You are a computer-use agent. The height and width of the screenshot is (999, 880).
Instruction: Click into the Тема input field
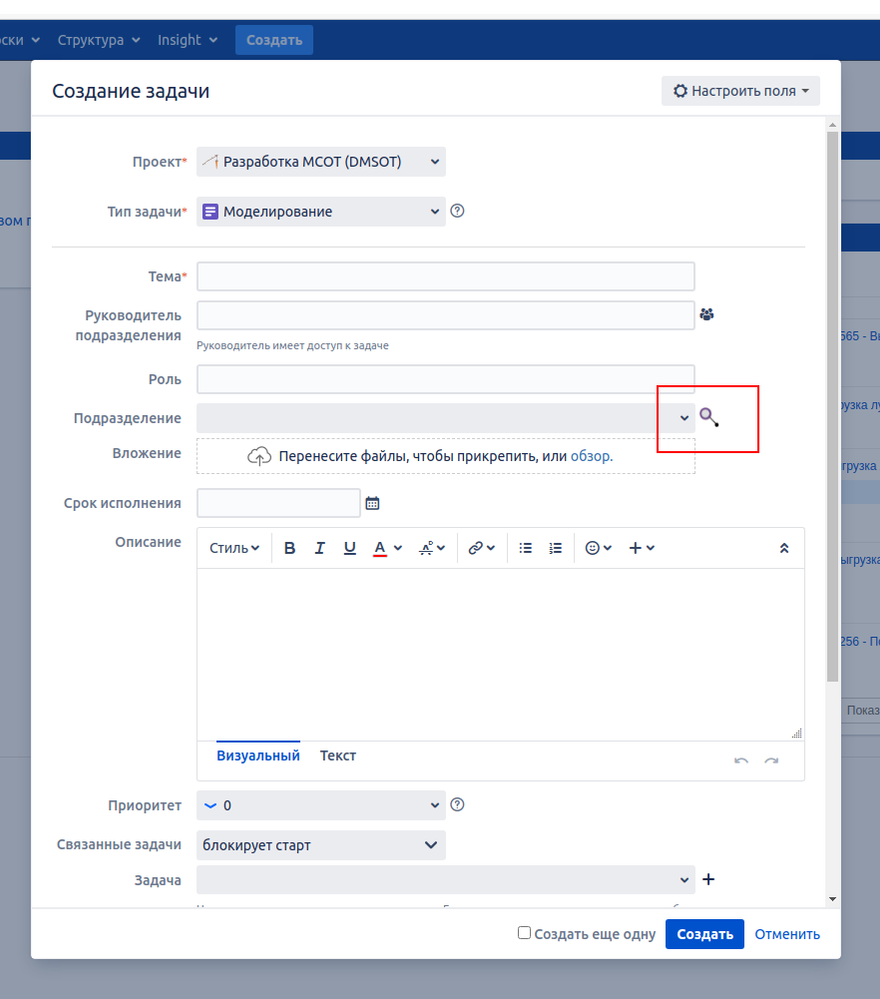coord(446,277)
